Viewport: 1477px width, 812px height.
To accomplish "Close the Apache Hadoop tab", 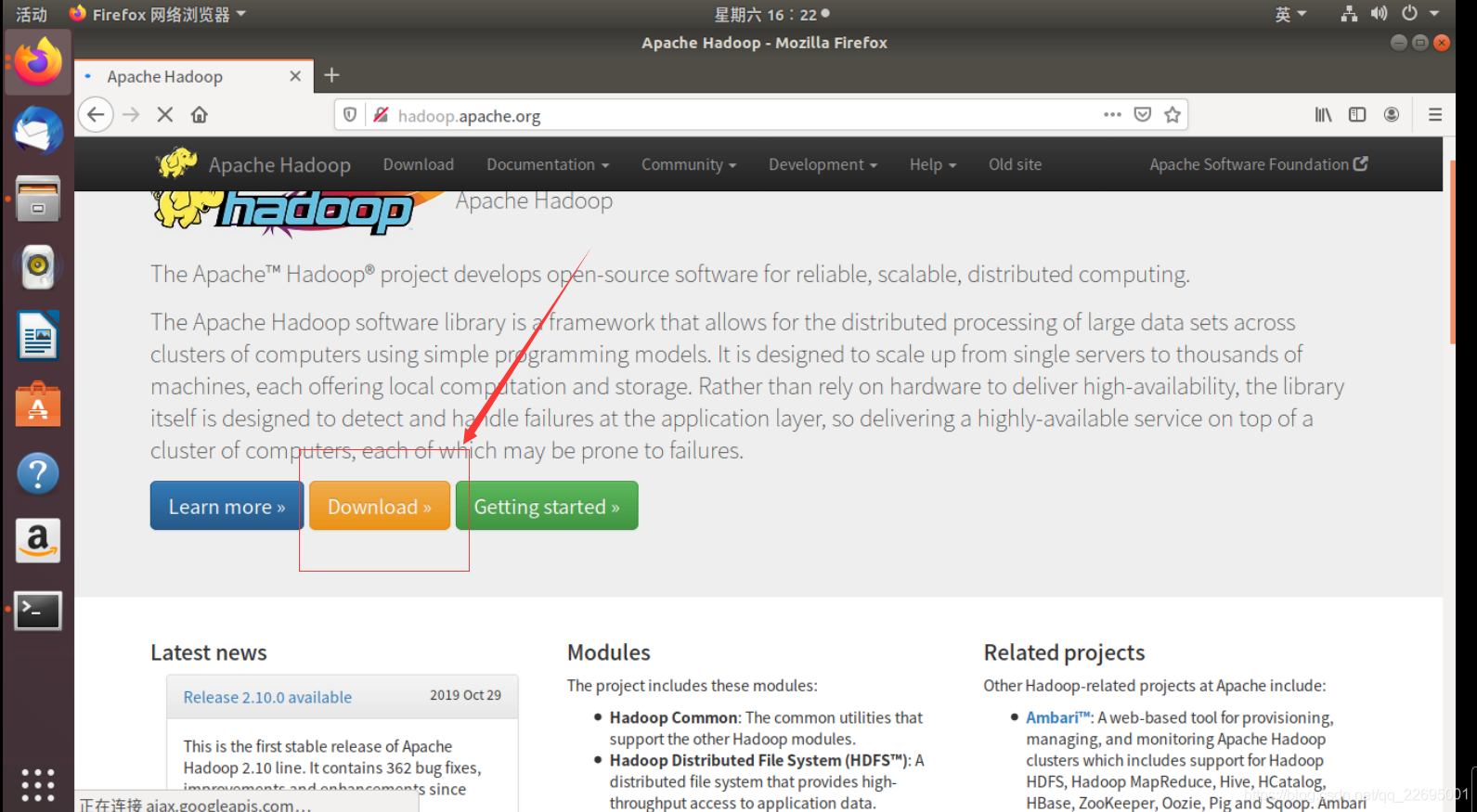I will tap(295, 76).
